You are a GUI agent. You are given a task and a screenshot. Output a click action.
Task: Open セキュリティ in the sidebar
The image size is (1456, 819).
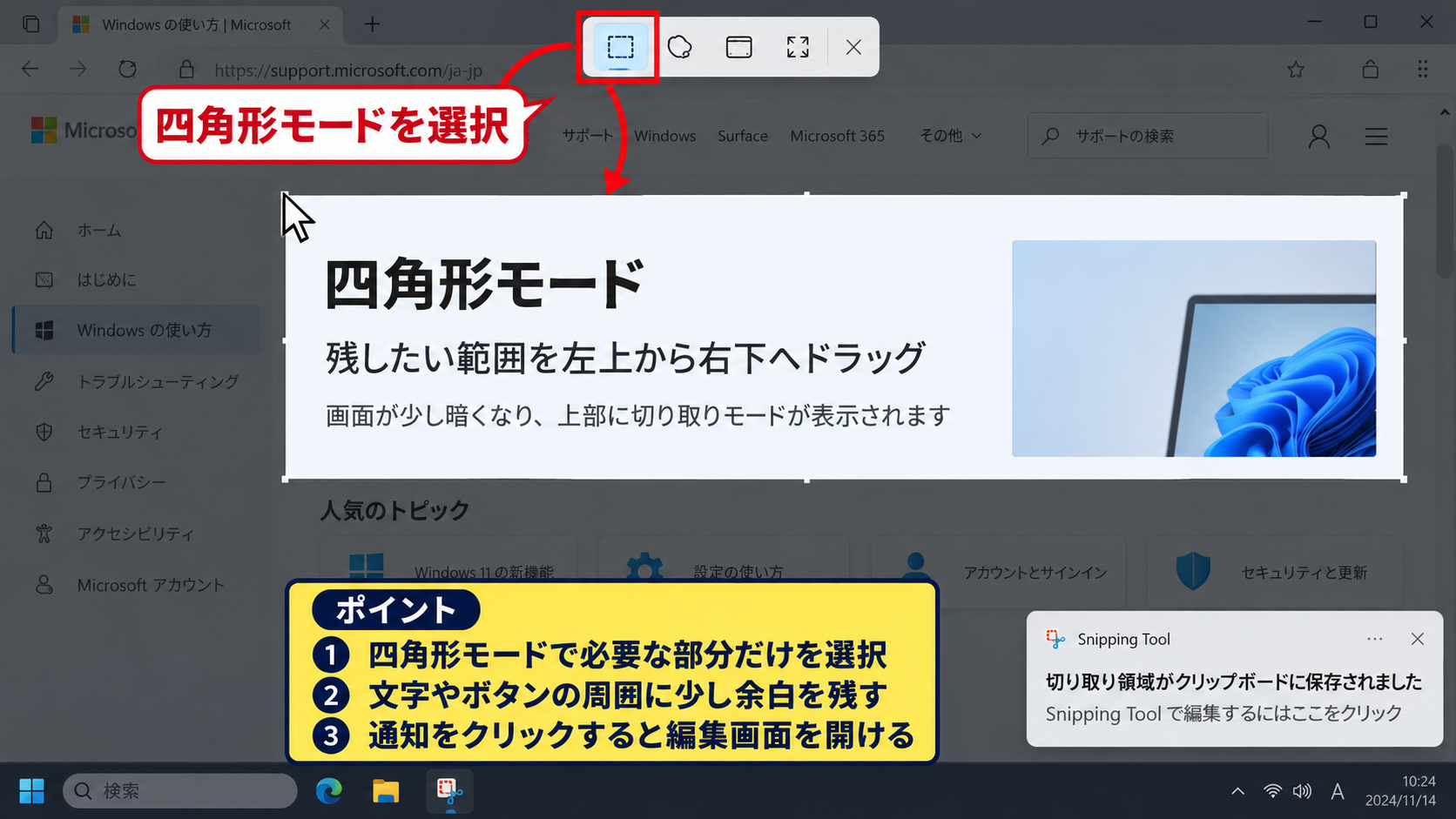[136, 432]
